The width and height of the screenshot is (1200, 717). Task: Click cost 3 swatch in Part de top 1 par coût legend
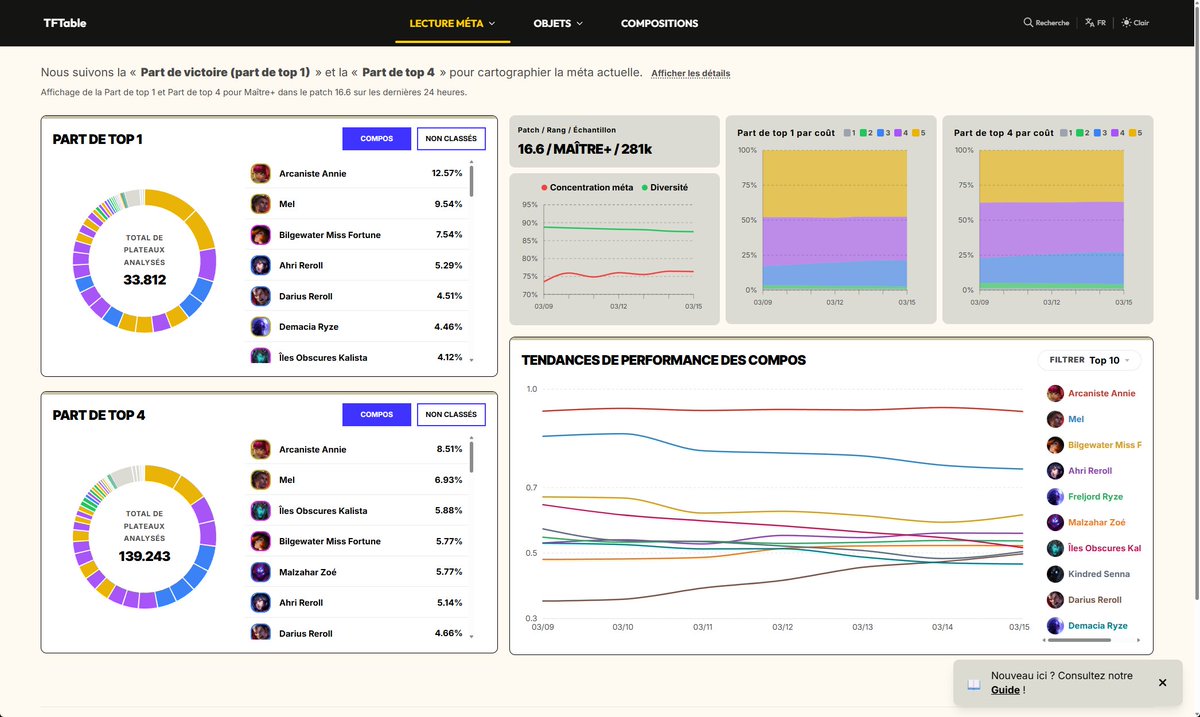[881, 133]
